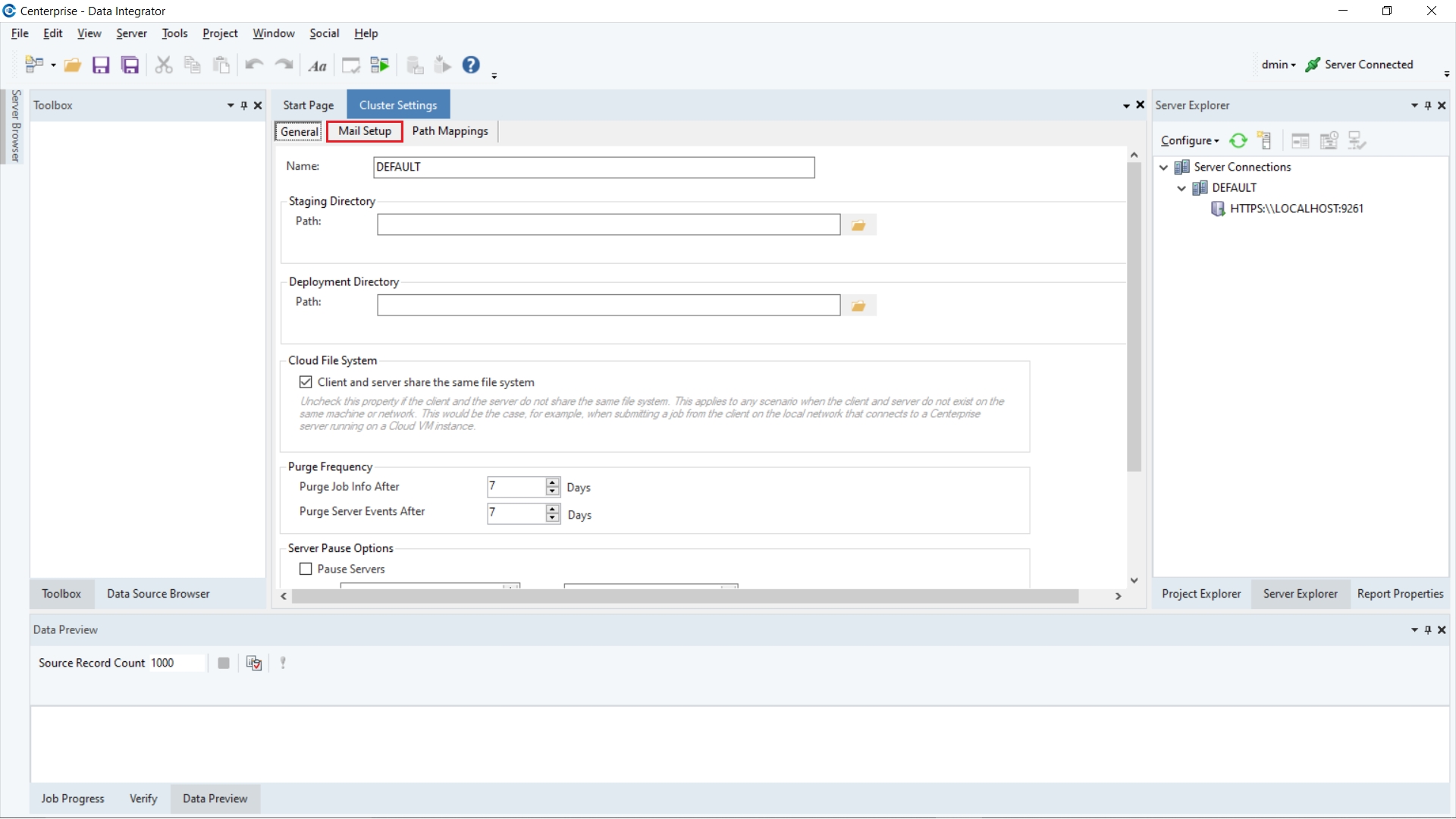Click the Cut scissors icon
The image size is (1456, 819).
(163, 65)
